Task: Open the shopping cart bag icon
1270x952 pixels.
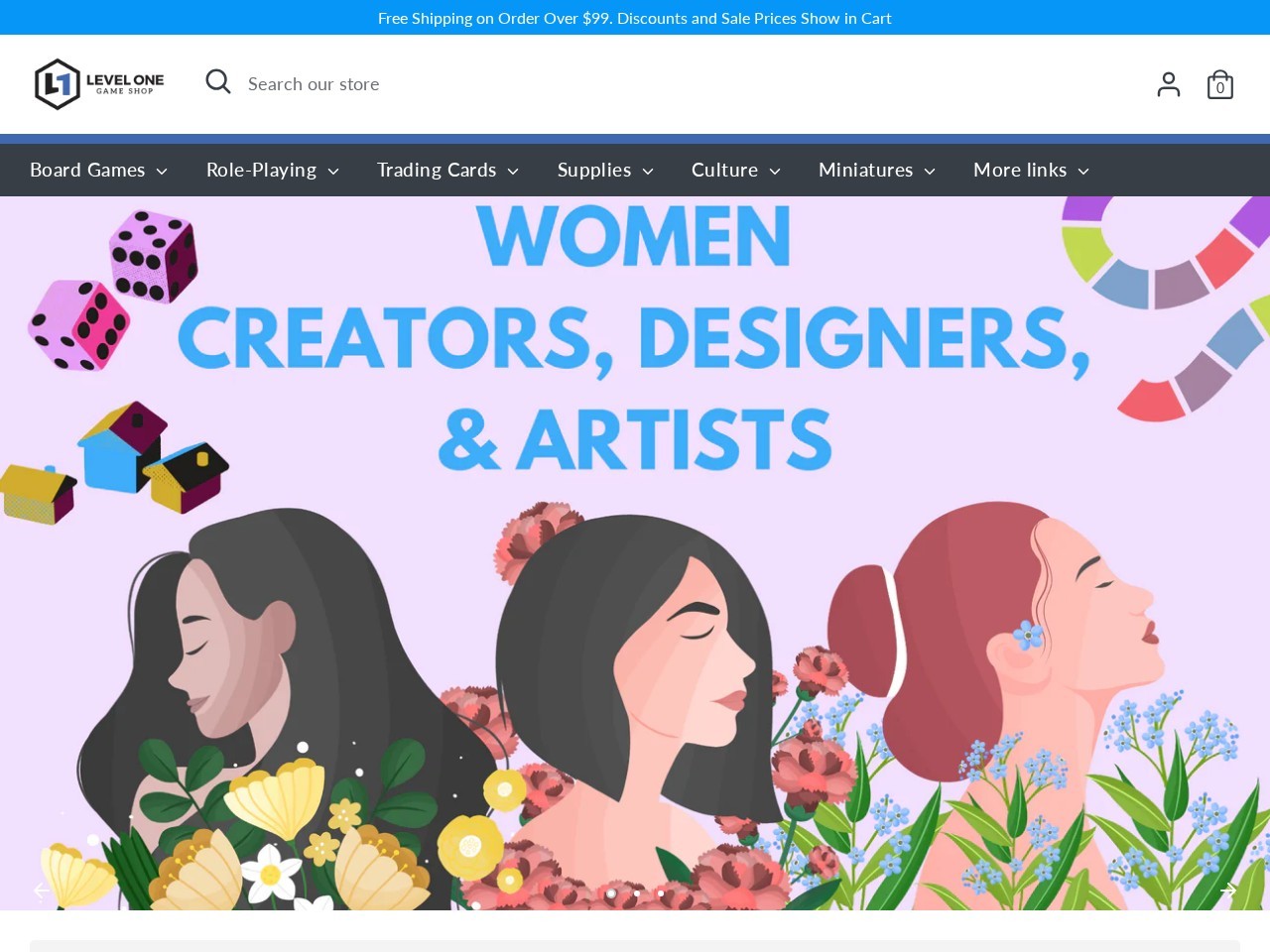Action: 1219,85
